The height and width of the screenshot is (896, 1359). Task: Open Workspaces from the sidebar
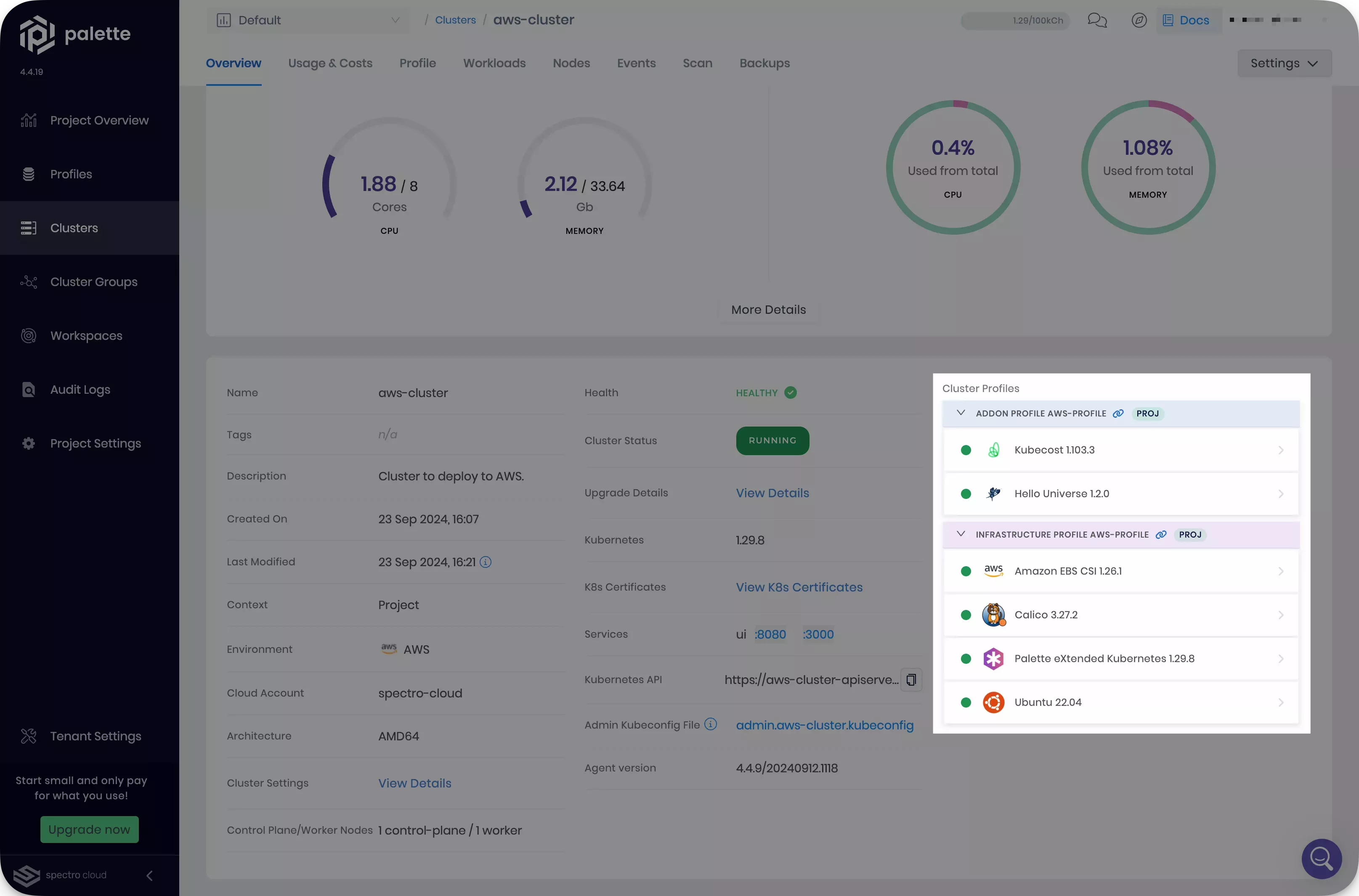pyautogui.click(x=86, y=335)
